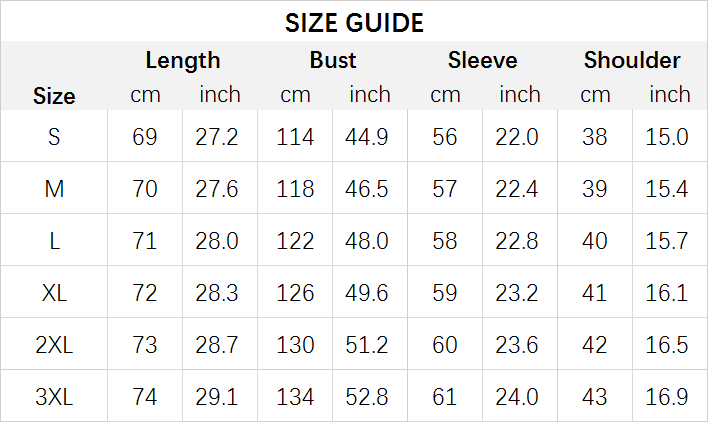Select the S size row label

tap(54, 136)
